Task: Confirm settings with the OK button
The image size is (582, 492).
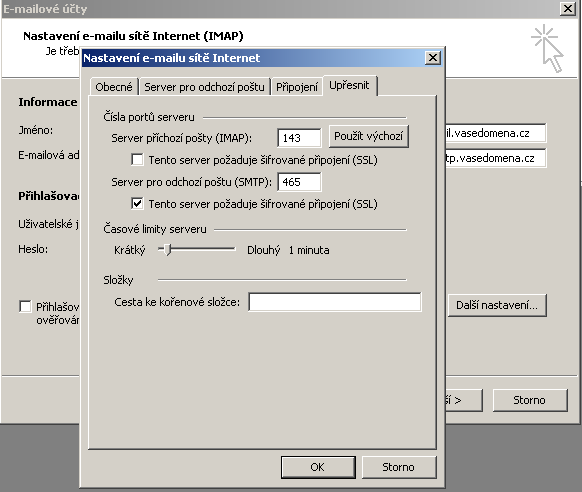Action: 318,467
